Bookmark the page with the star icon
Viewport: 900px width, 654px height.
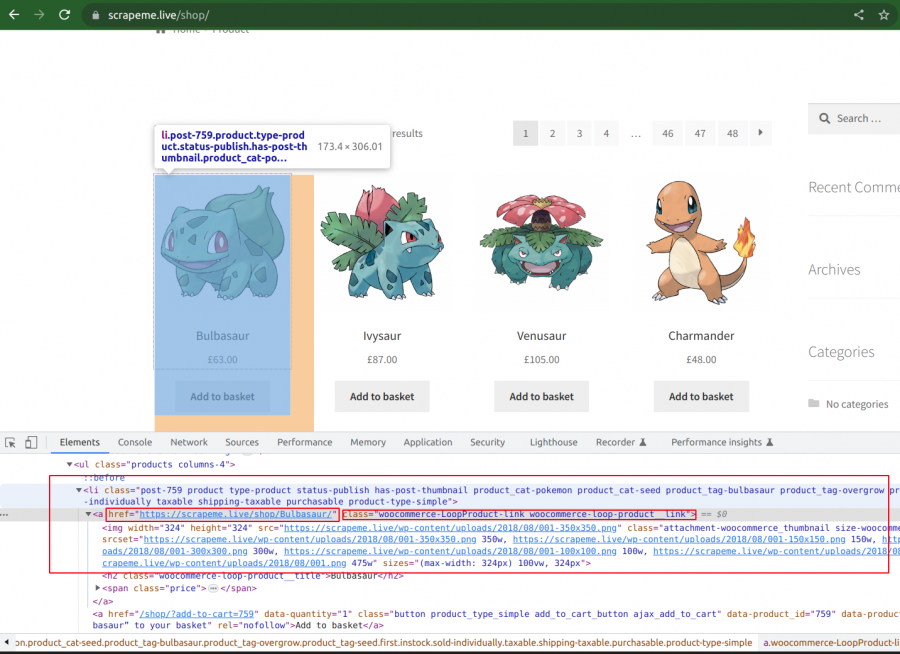click(882, 14)
